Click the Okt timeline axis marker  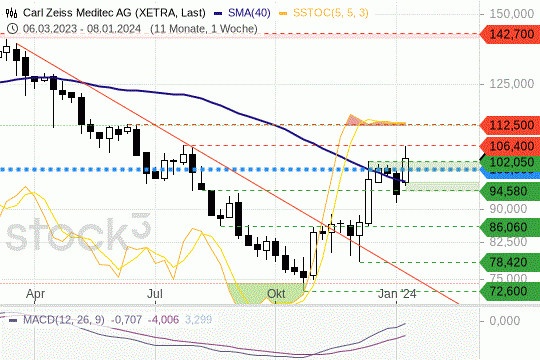tap(276, 294)
